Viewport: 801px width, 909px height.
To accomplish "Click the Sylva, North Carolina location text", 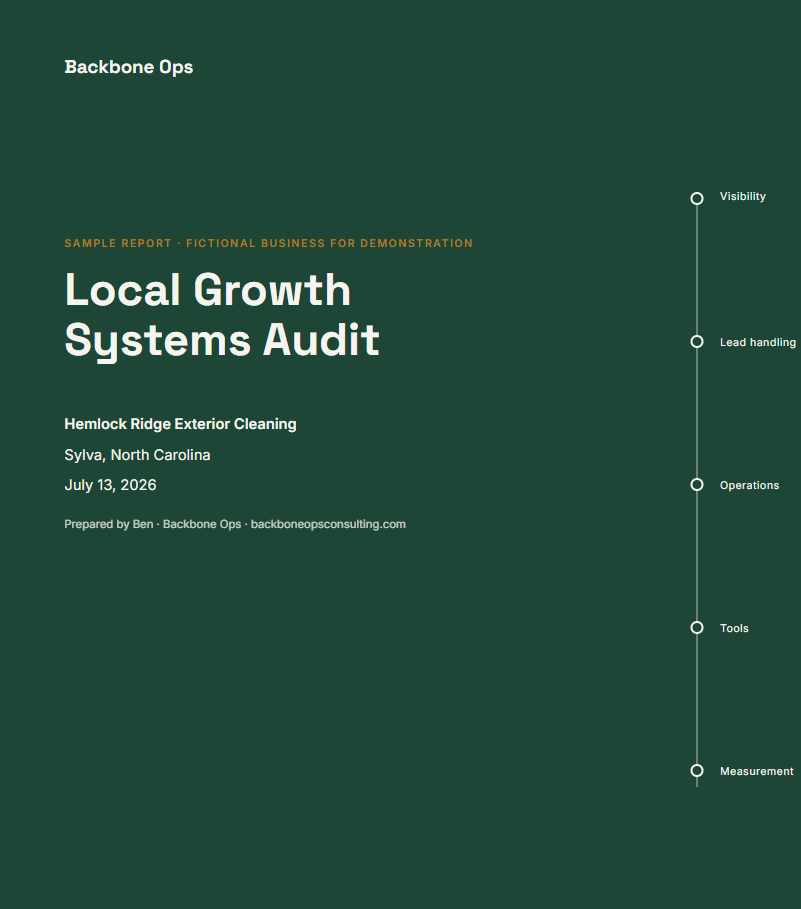I will click(x=137, y=455).
